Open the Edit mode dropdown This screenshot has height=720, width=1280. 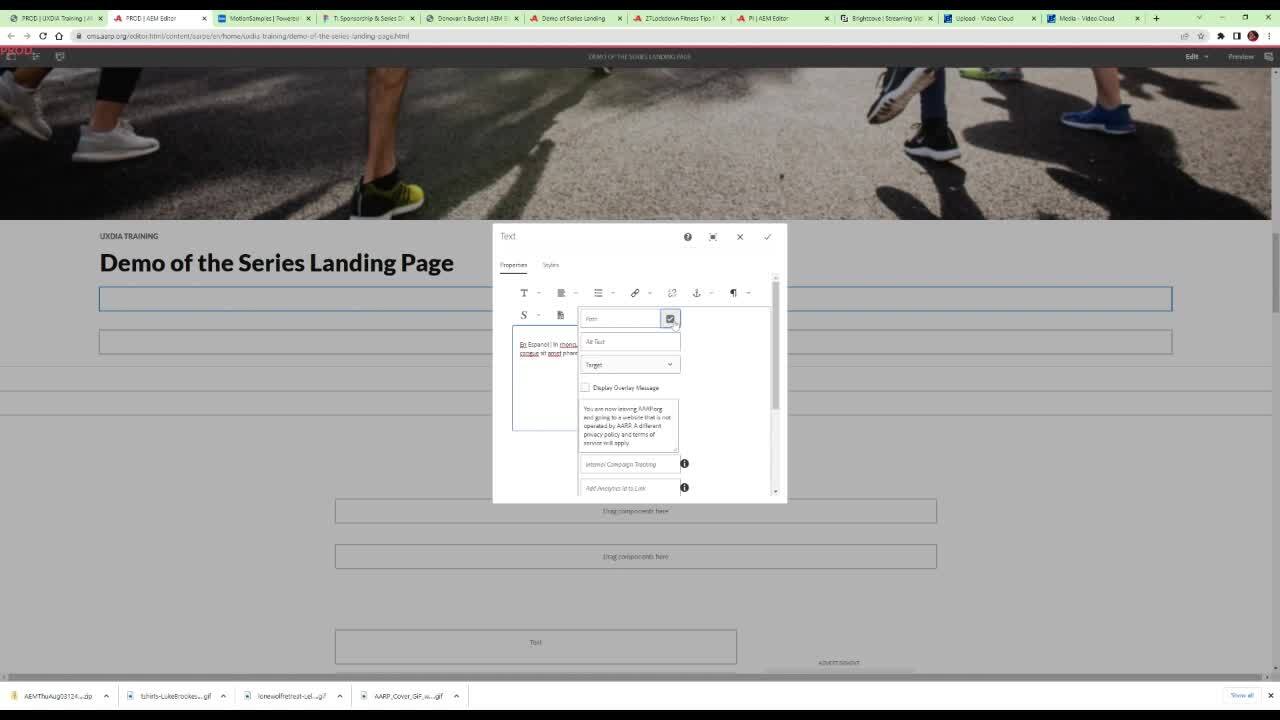[x=1196, y=57]
